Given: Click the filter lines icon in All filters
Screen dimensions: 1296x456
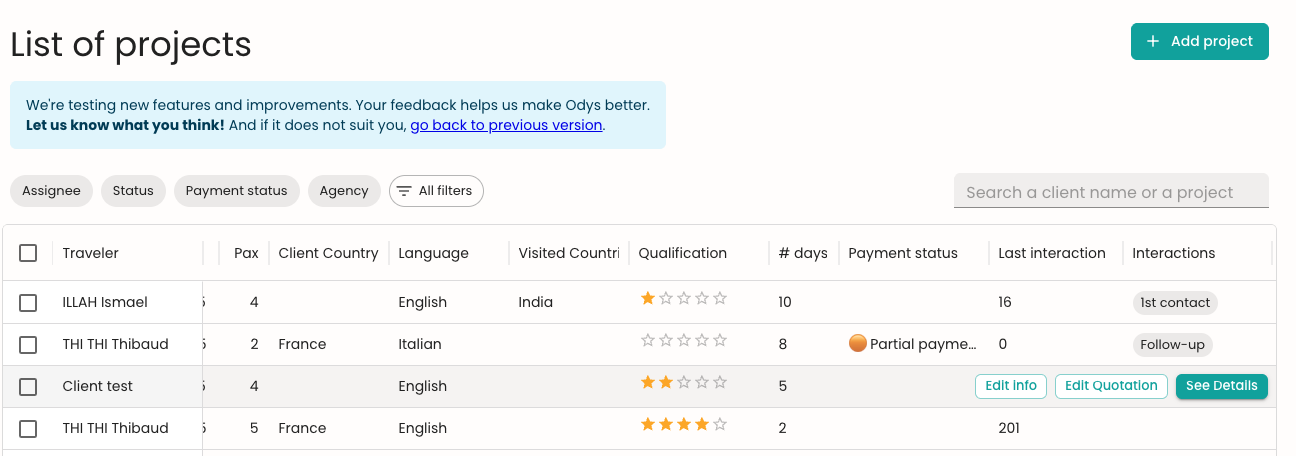Looking at the screenshot, I should (404, 191).
